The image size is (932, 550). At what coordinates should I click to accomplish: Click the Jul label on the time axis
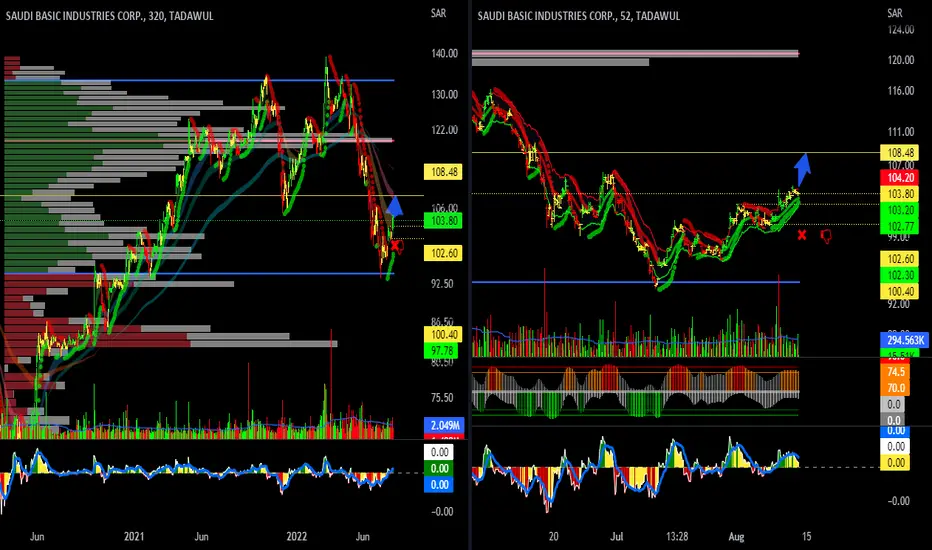(616, 536)
